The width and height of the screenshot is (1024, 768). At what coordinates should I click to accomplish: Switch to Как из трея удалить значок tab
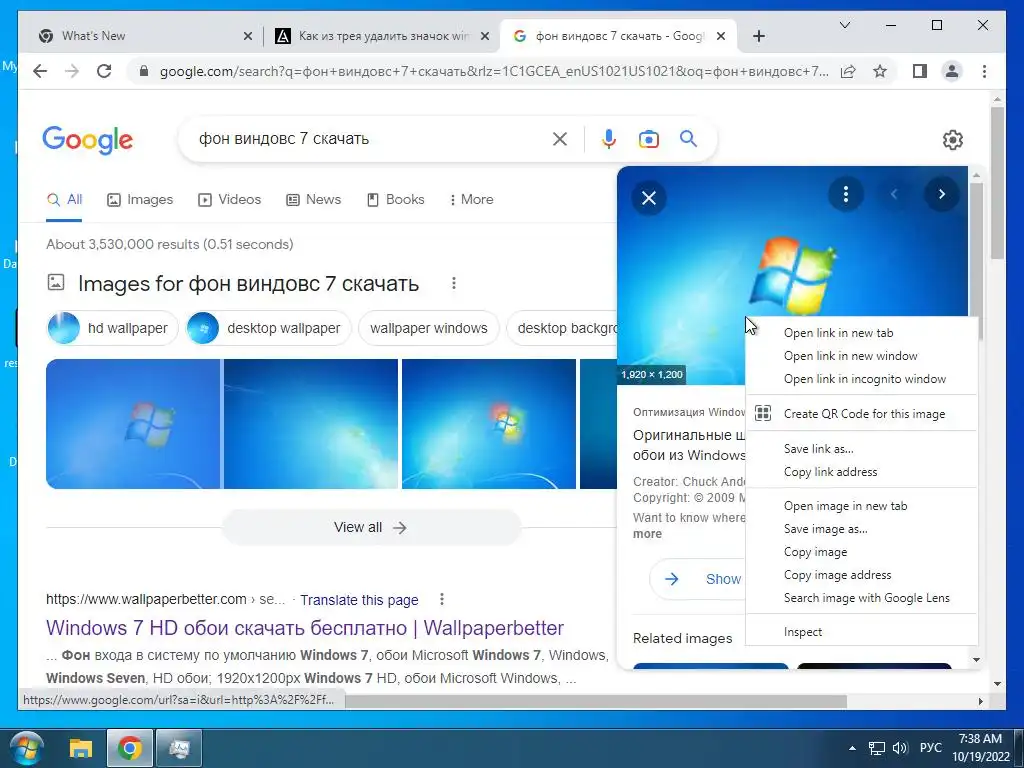pos(381,36)
